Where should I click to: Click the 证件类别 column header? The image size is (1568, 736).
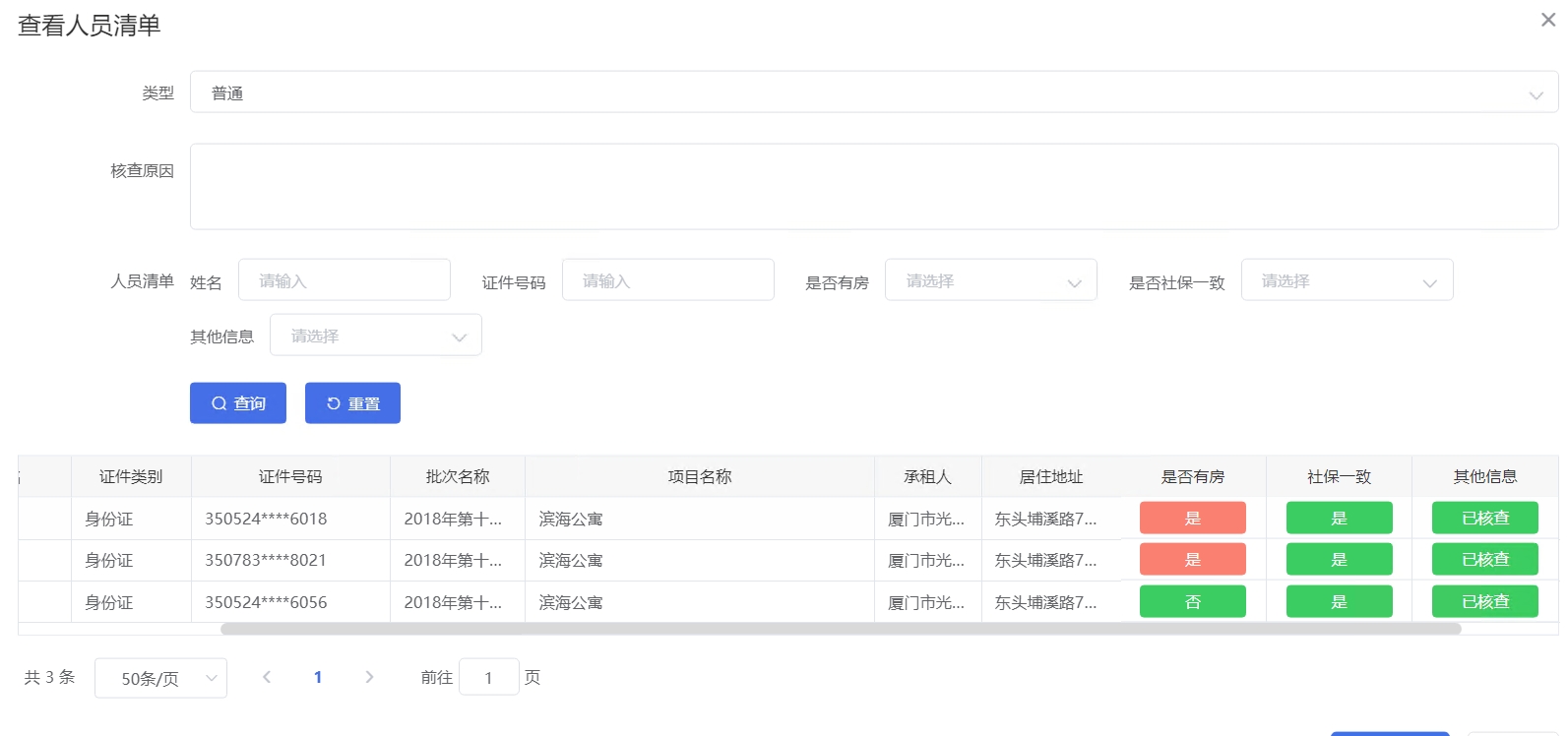pyautogui.click(x=131, y=476)
